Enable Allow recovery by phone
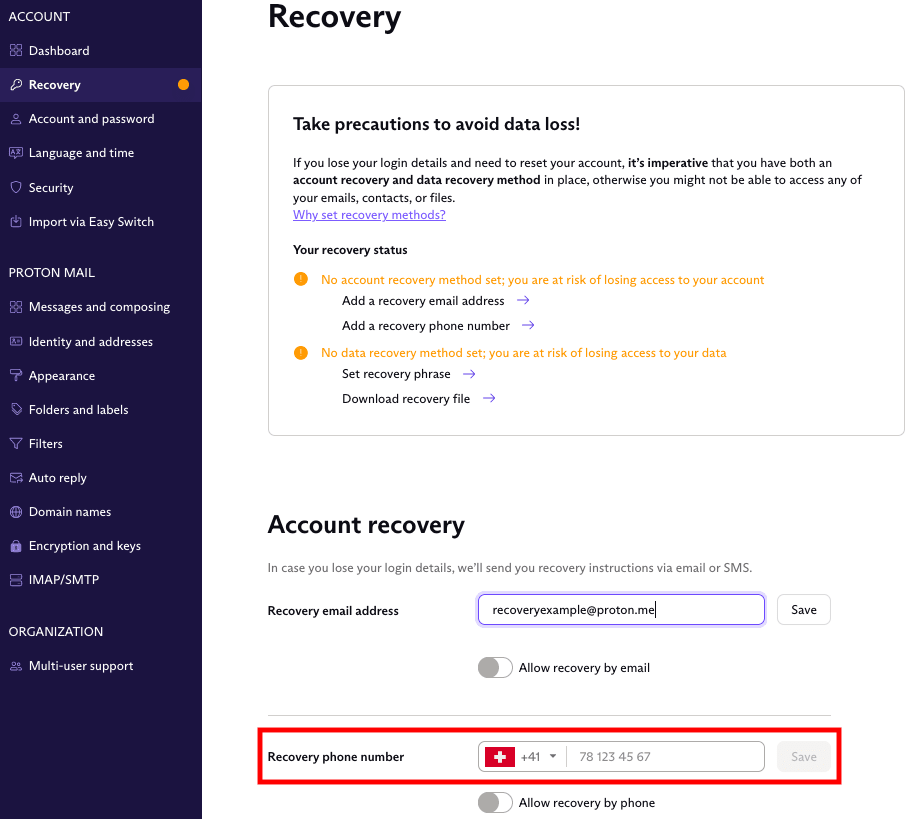916x819 pixels. [494, 803]
